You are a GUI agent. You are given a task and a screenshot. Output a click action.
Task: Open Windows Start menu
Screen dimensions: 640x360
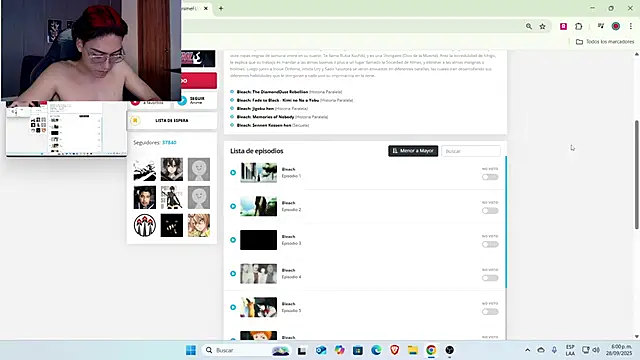[x=191, y=350]
